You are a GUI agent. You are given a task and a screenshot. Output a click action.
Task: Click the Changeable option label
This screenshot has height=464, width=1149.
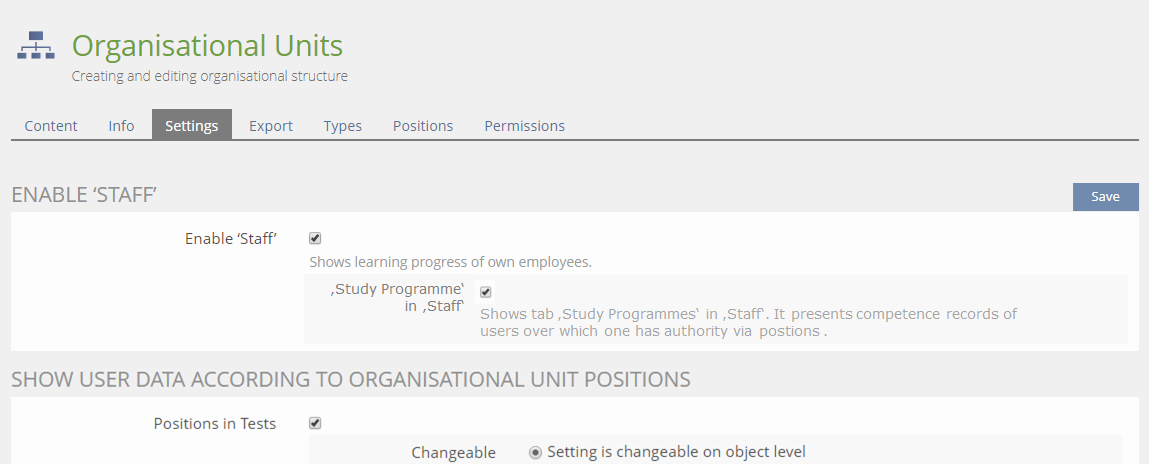(453, 453)
